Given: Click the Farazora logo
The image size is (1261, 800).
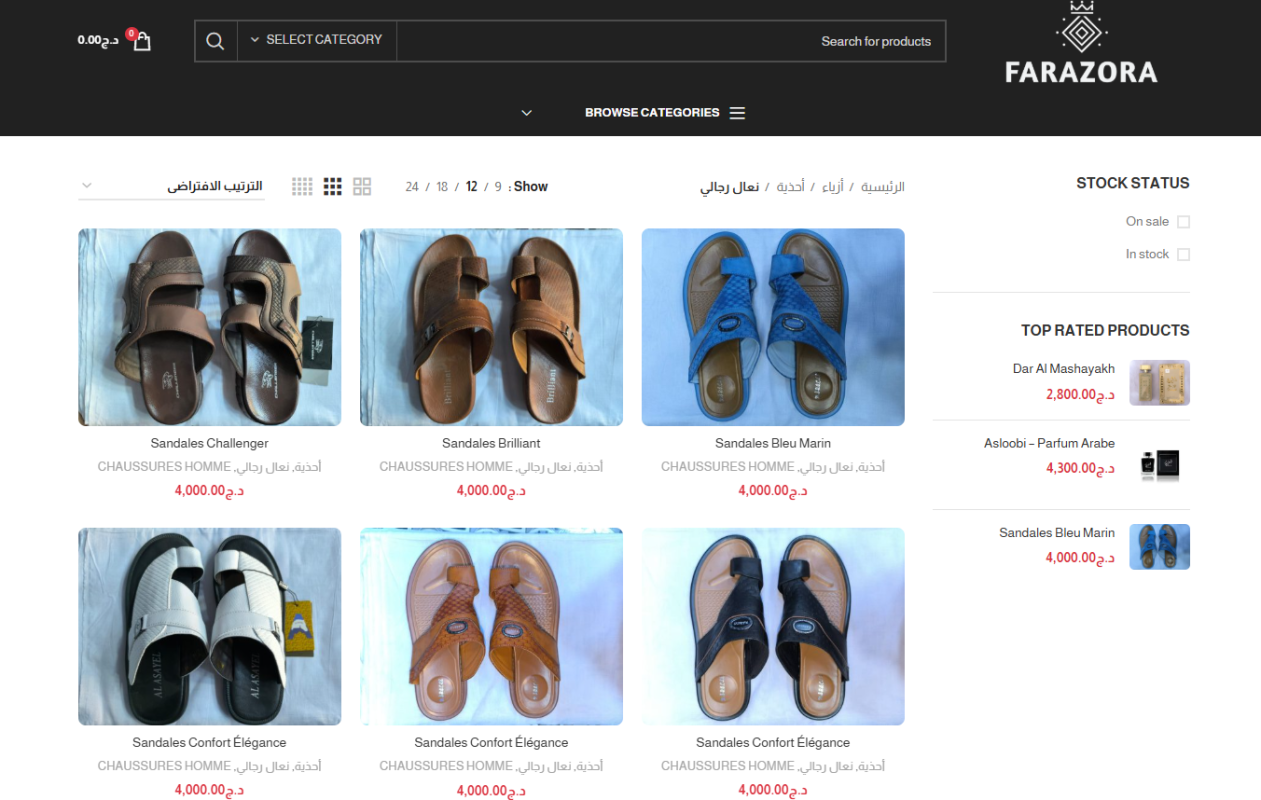Looking at the screenshot, I should (x=1081, y=45).
